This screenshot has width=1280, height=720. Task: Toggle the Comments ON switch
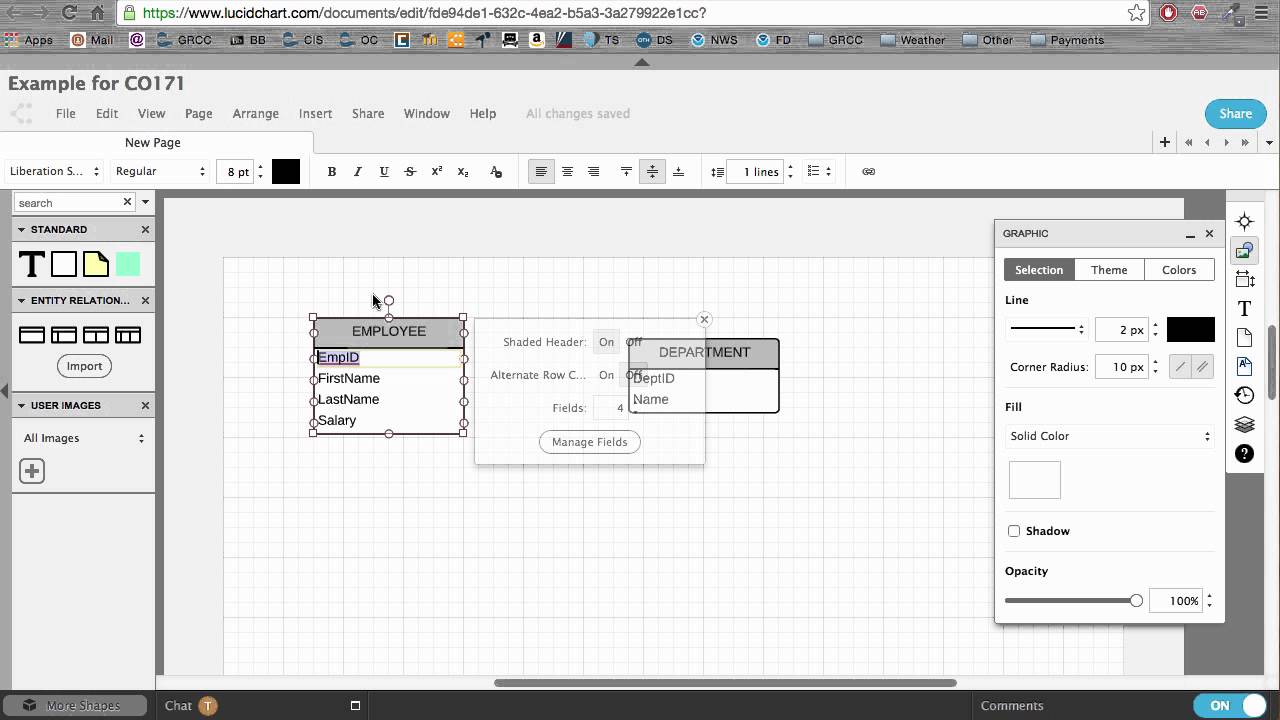tap(1232, 705)
